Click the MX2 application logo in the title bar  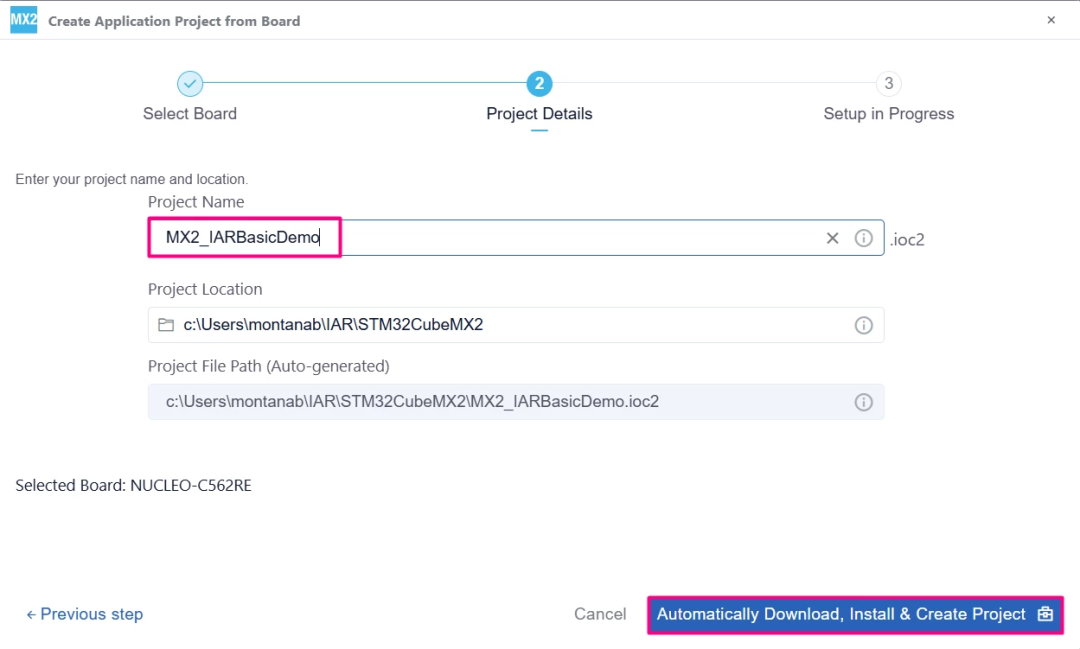click(x=23, y=20)
